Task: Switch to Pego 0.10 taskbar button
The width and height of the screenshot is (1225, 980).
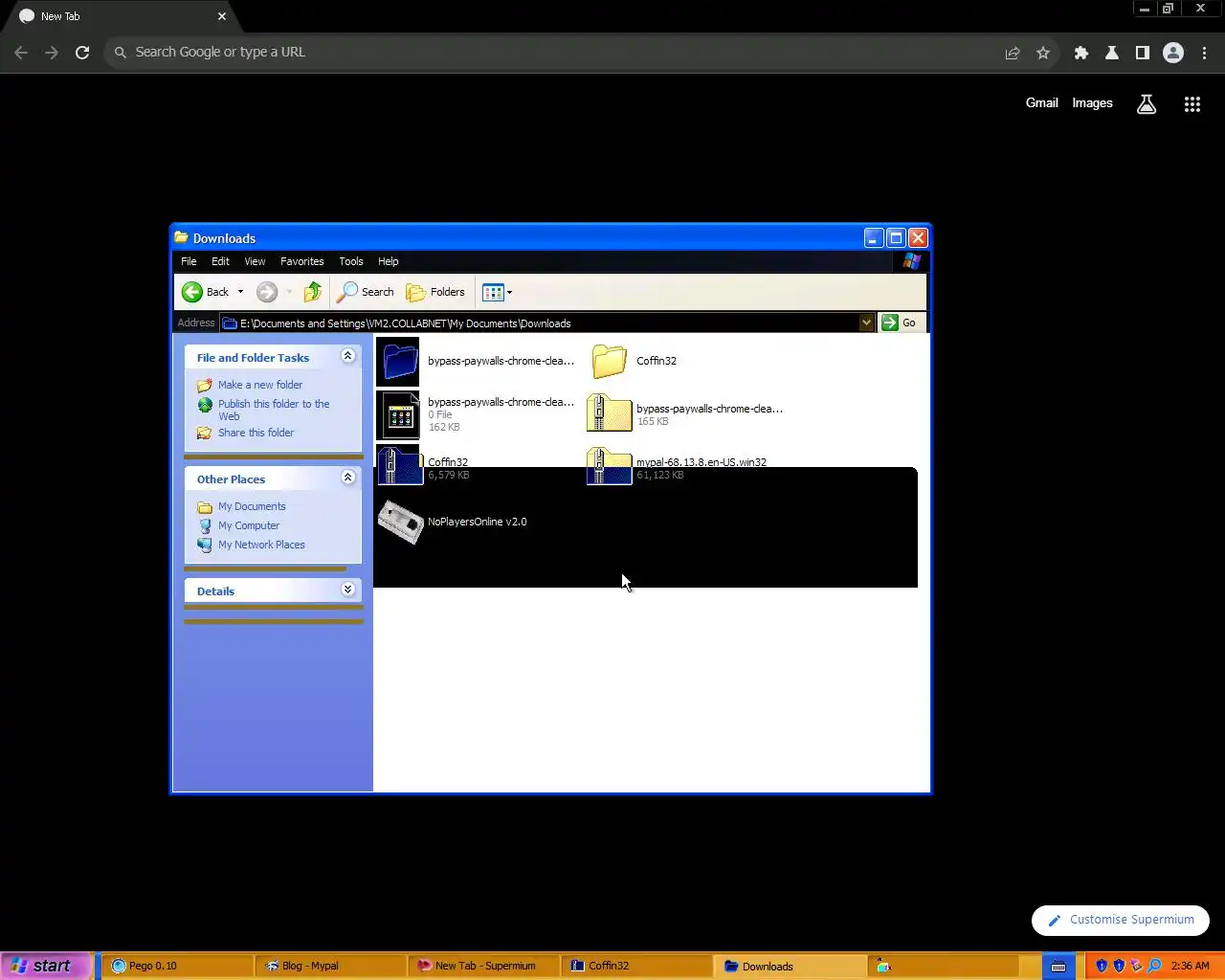Action: pyautogui.click(x=178, y=966)
